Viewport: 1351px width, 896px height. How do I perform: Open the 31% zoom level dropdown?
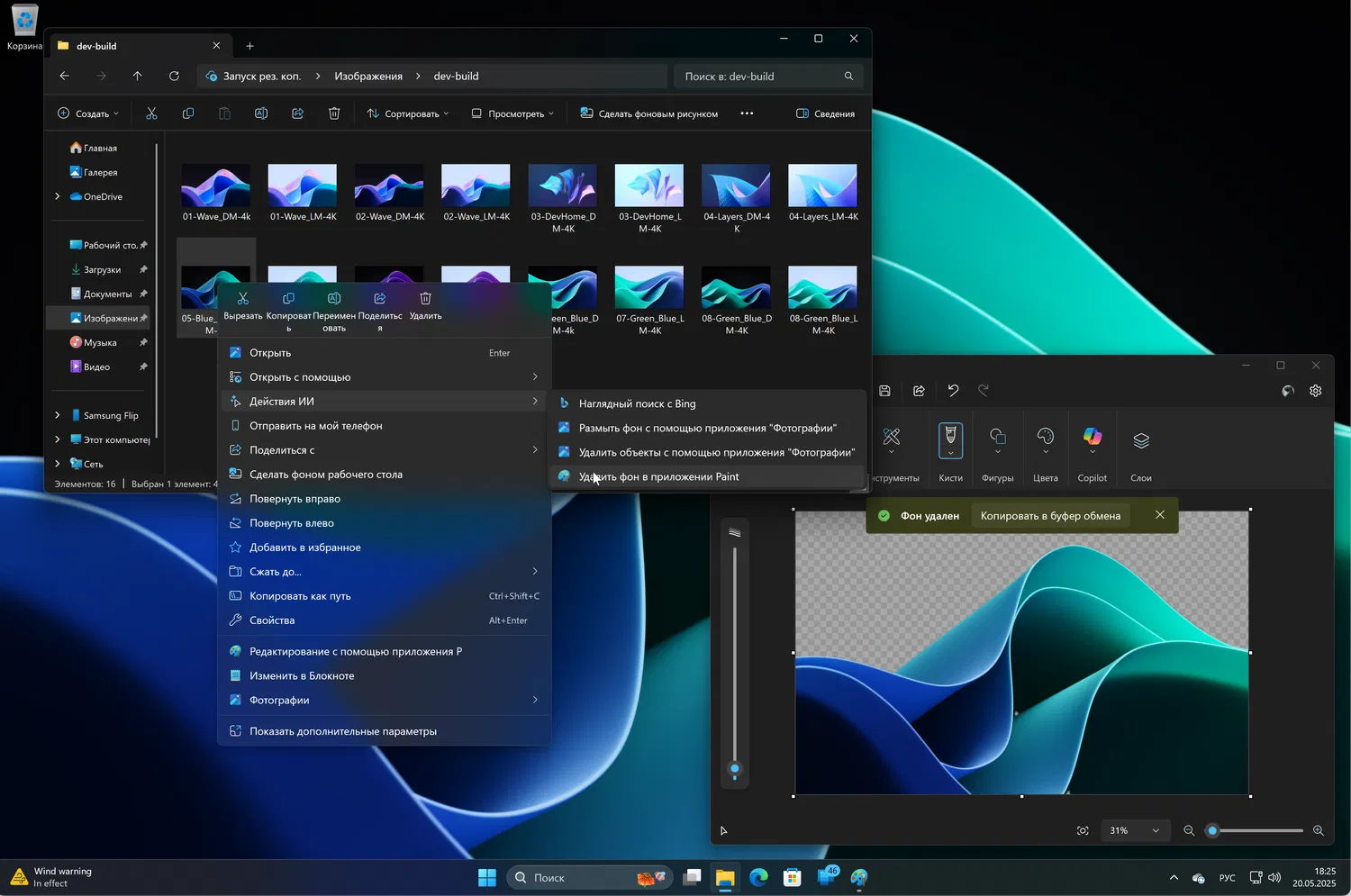[1135, 830]
